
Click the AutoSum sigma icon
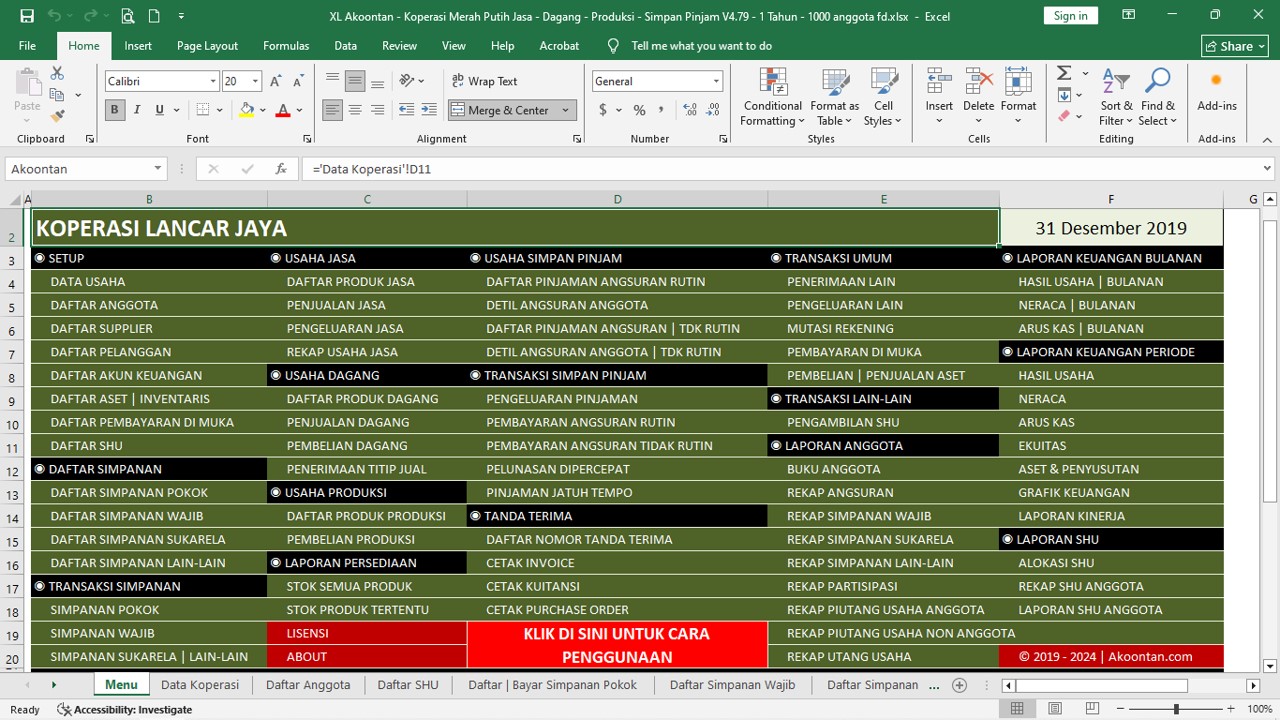tap(1064, 73)
